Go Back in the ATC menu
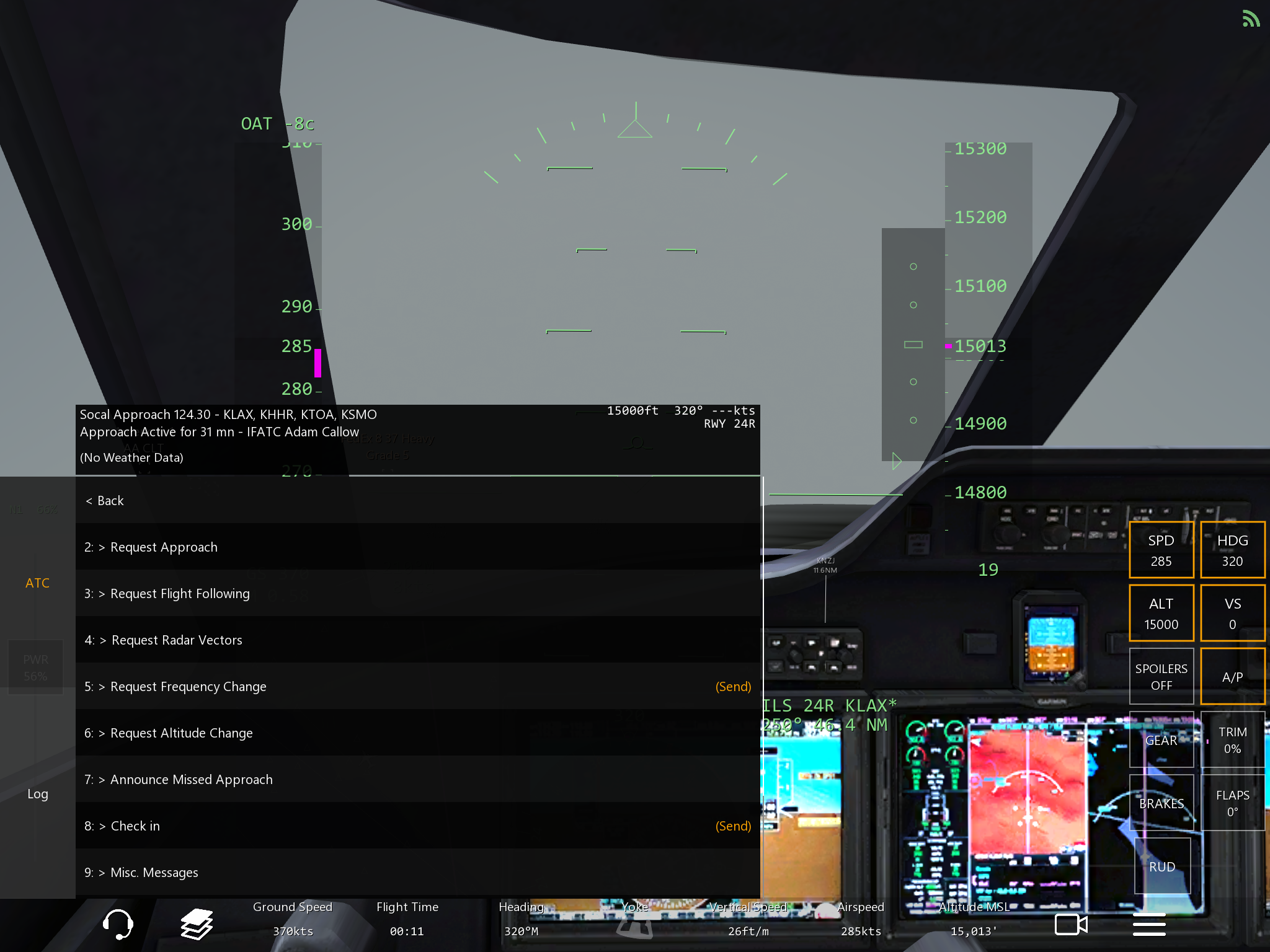Screen dimensions: 1270x952 tap(105, 501)
